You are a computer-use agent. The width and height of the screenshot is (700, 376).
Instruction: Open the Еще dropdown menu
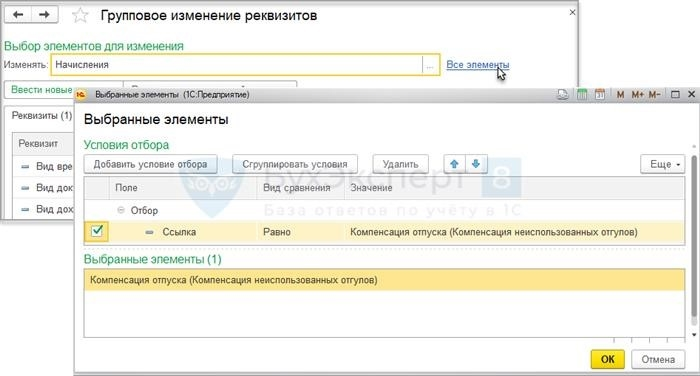tap(662, 164)
